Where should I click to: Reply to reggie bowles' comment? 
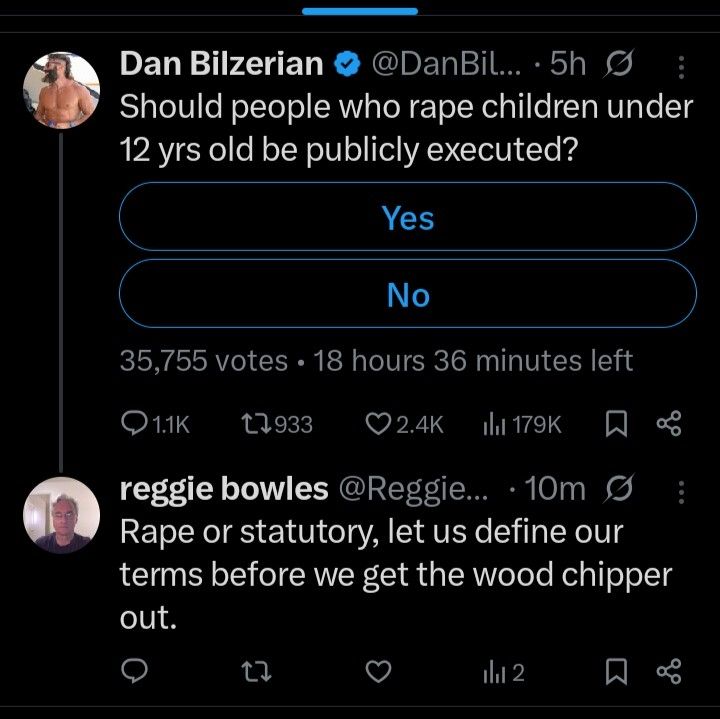coord(134,673)
